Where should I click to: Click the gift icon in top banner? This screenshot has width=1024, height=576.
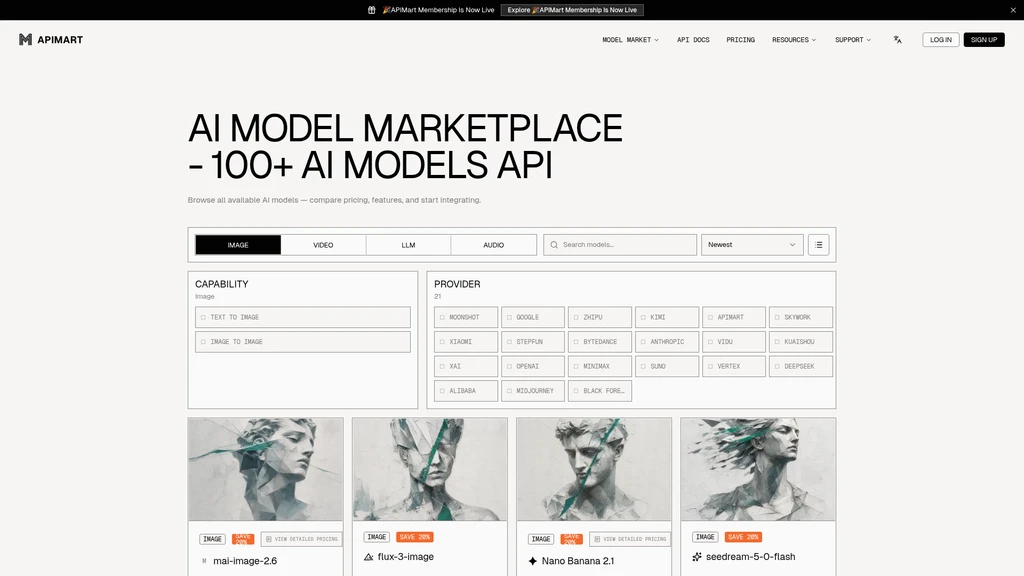pyautogui.click(x=372, y=10)
